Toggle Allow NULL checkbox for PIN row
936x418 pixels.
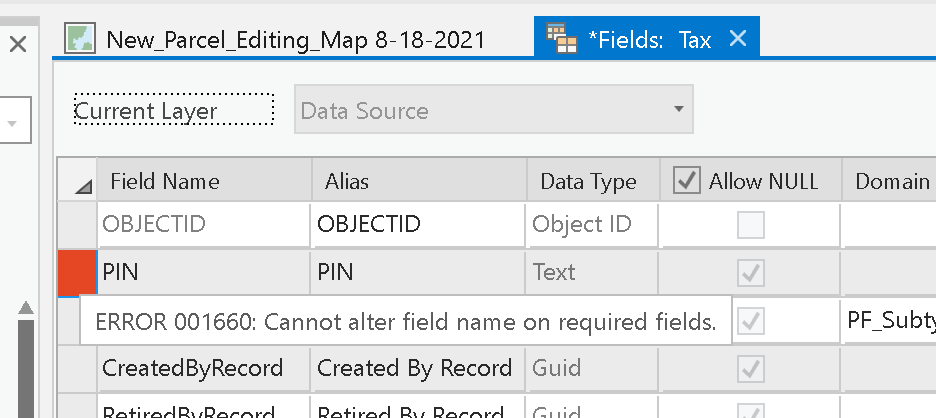tap(750, 273)
